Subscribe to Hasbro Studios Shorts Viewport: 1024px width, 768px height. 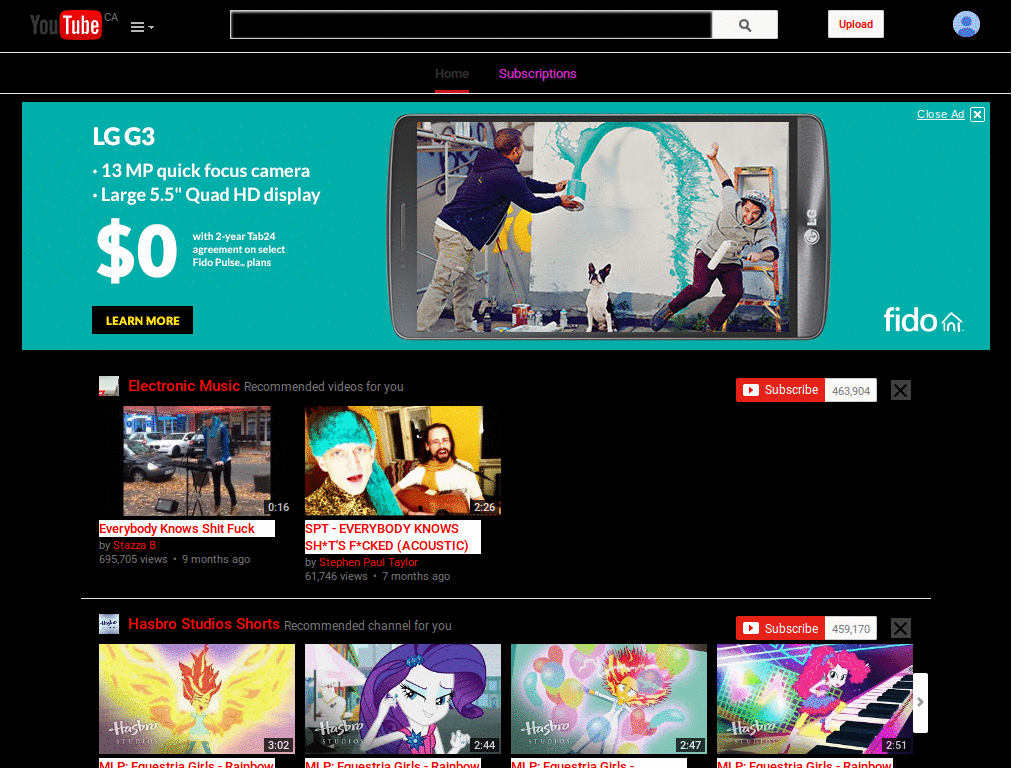pyautogui.click(x=780, y=628)
